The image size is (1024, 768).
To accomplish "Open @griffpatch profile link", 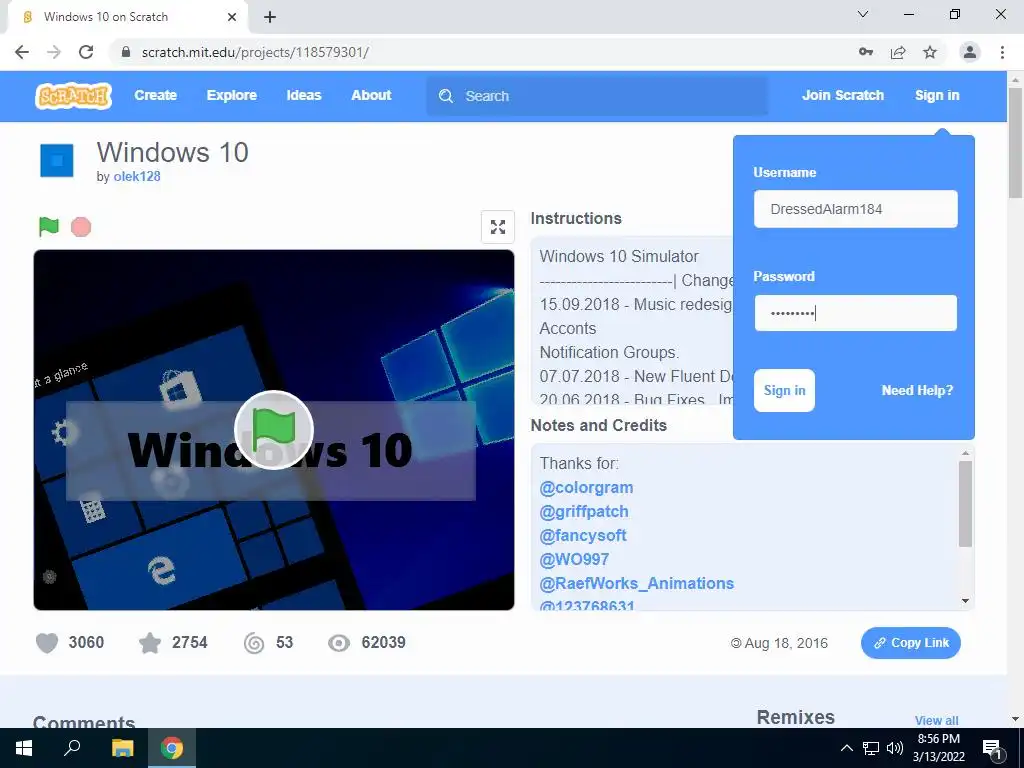I will pyautogui.click(x=584, y=512).
